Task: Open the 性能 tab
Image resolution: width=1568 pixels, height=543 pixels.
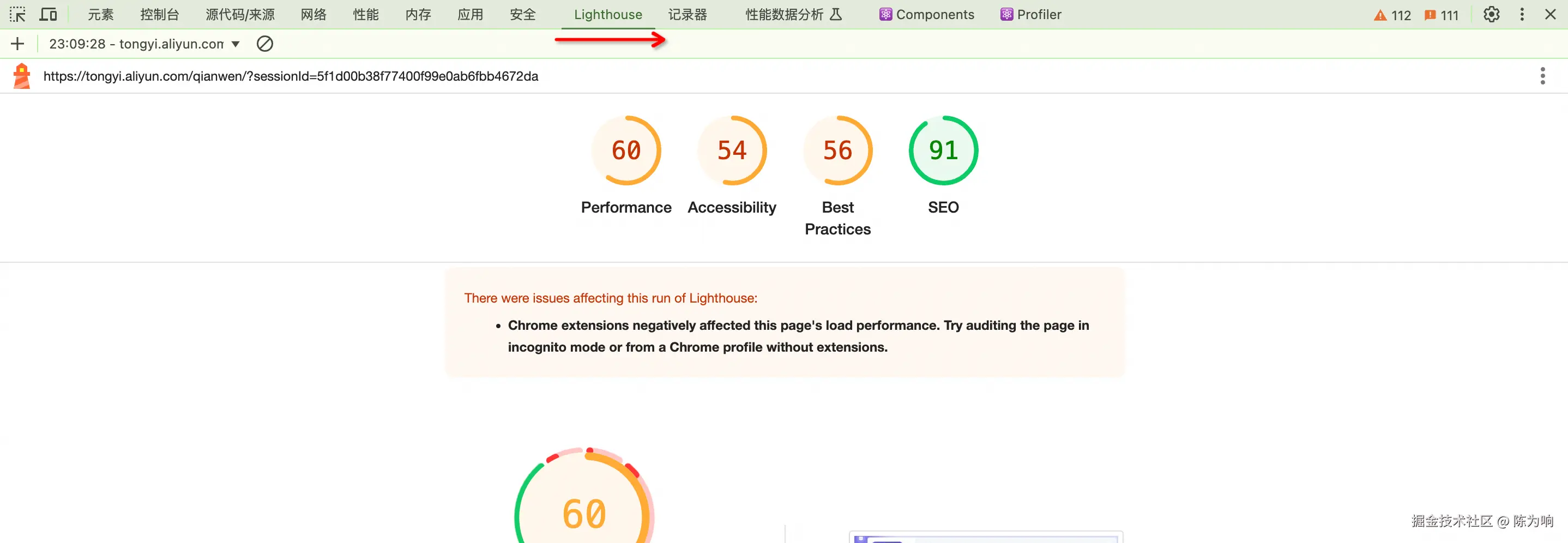Action: (x=366, y=15)
